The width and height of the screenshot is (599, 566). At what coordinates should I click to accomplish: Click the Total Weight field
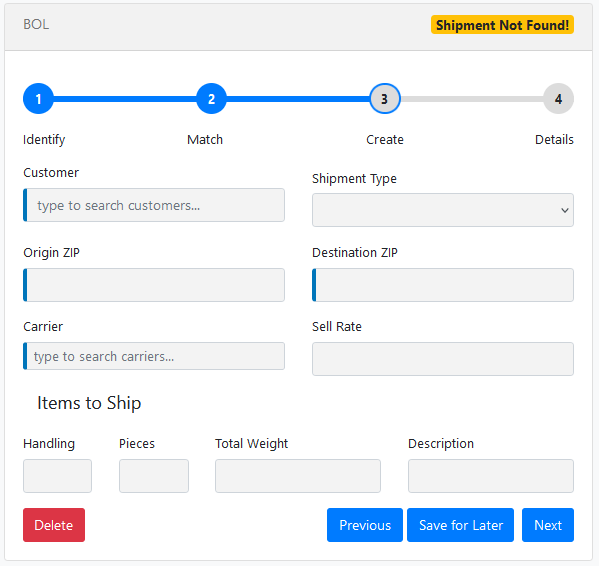[x=298, y=476]
